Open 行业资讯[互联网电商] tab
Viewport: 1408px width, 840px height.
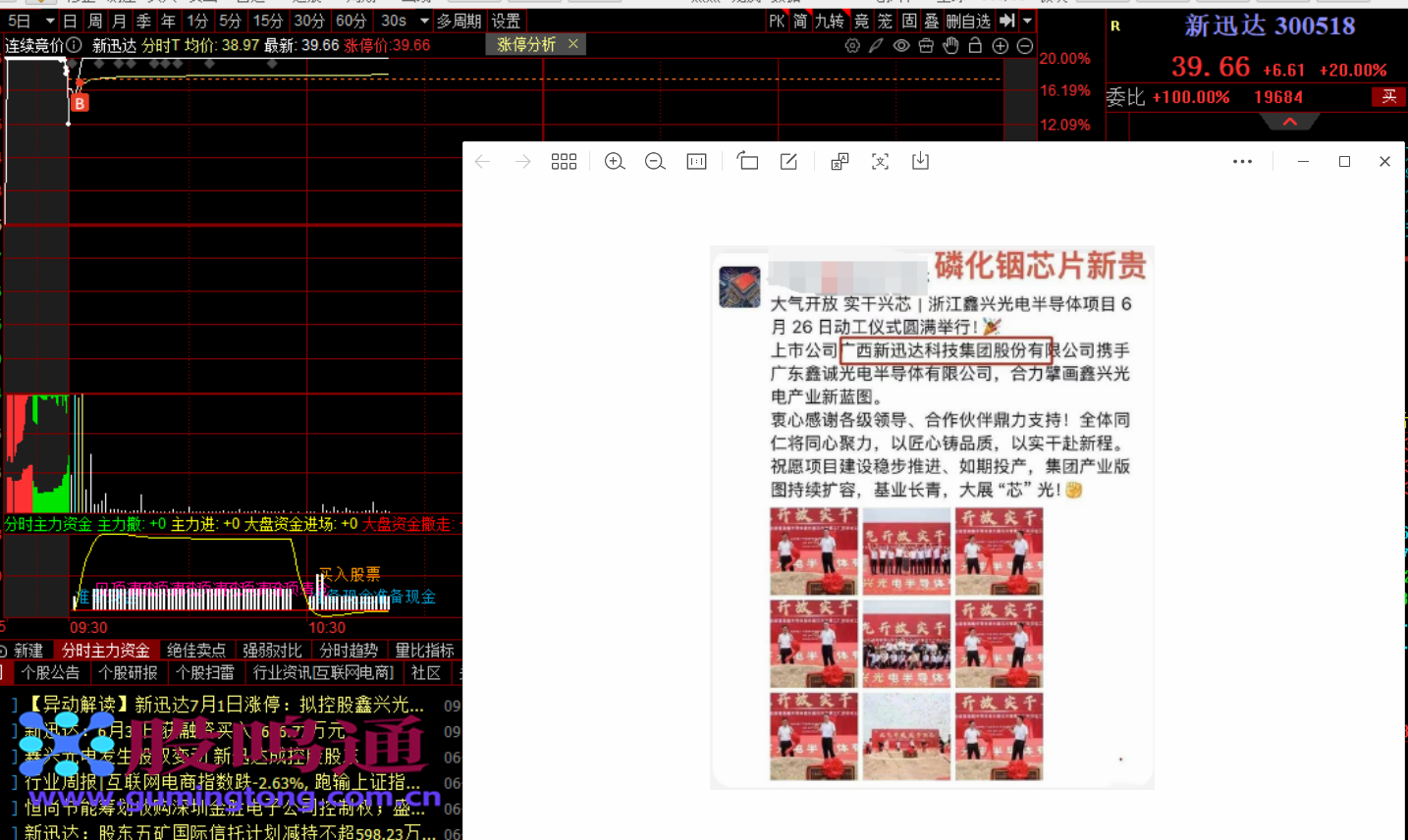(x=323, y=672)
